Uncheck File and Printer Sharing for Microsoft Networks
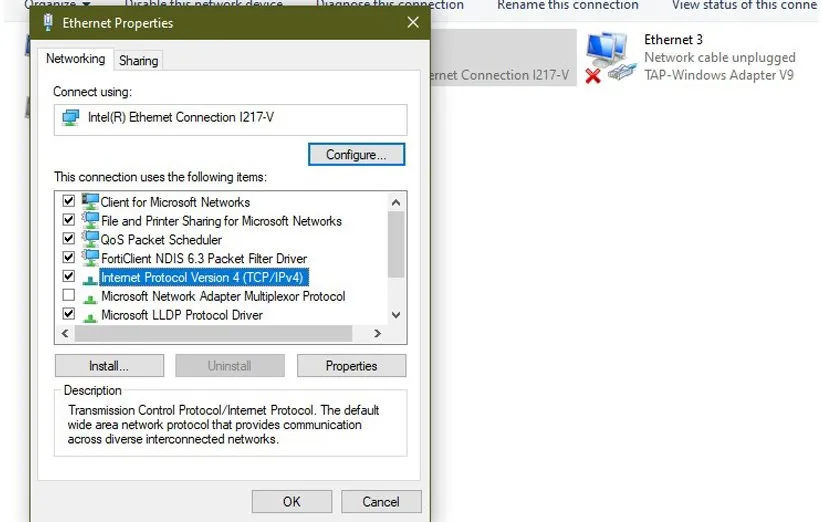 coord(69,220)
